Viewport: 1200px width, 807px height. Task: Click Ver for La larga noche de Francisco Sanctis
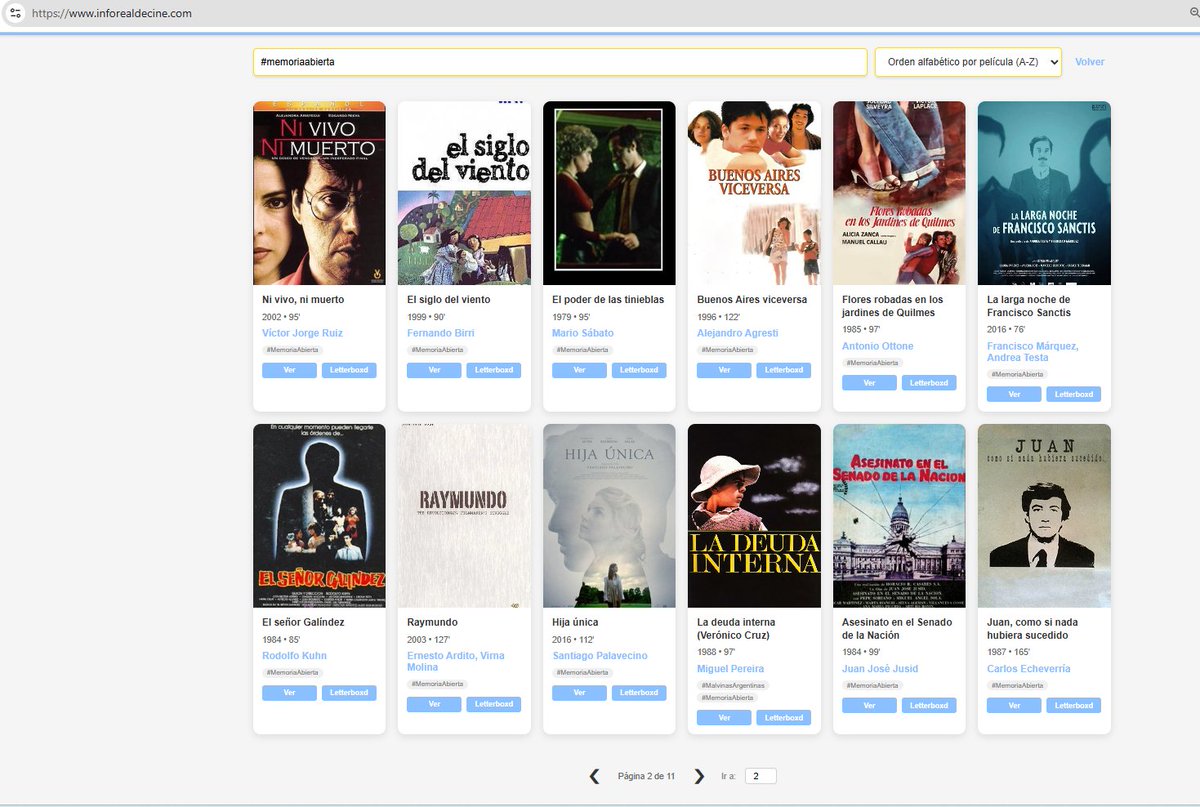(1014, 395)
